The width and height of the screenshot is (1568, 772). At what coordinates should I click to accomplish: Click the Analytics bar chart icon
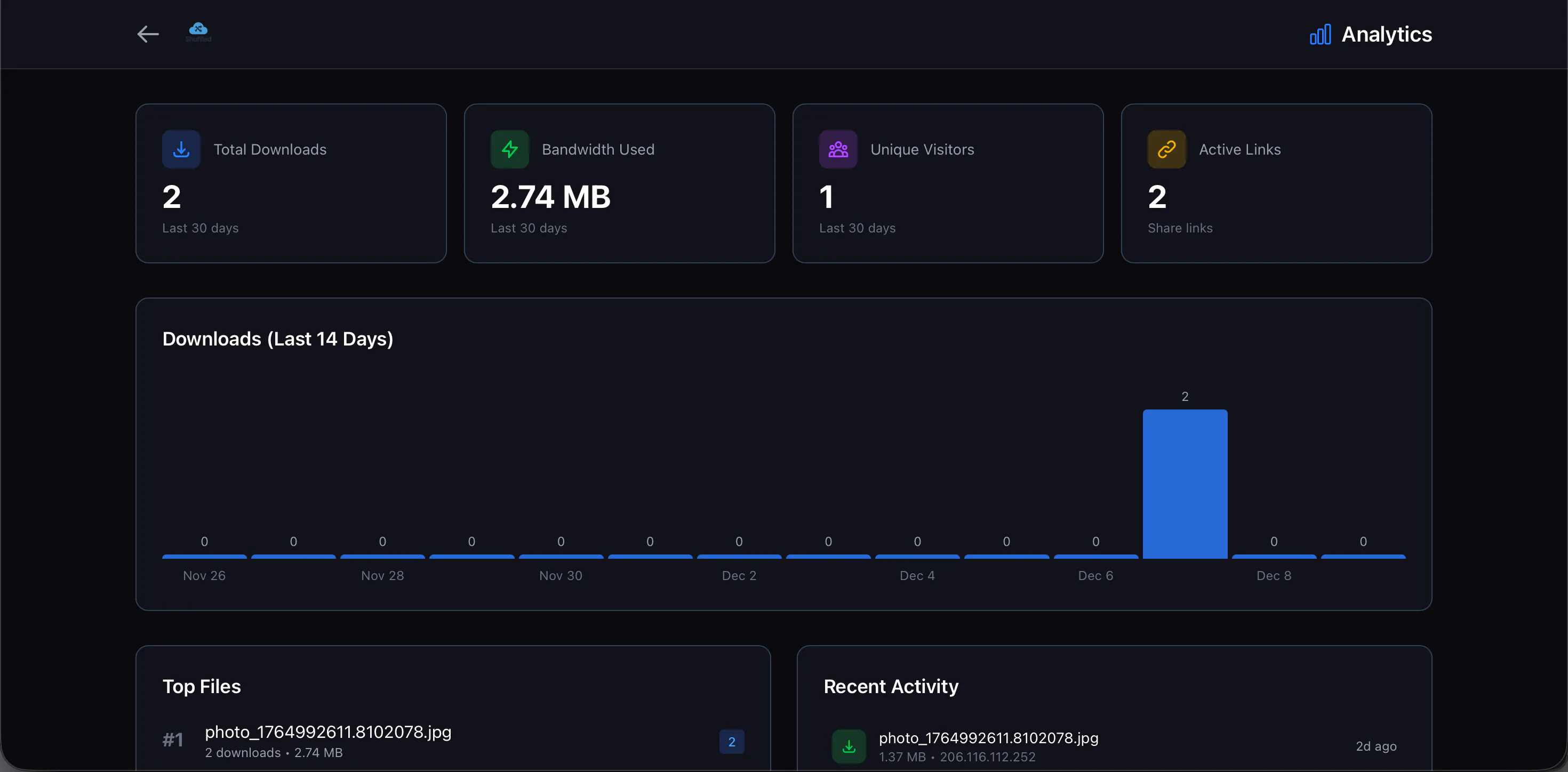pos(1320,34)
